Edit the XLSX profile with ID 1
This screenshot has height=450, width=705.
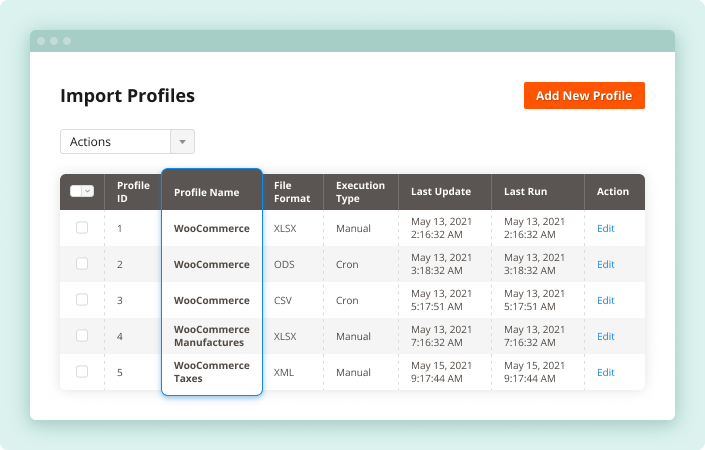click(605, 228)
